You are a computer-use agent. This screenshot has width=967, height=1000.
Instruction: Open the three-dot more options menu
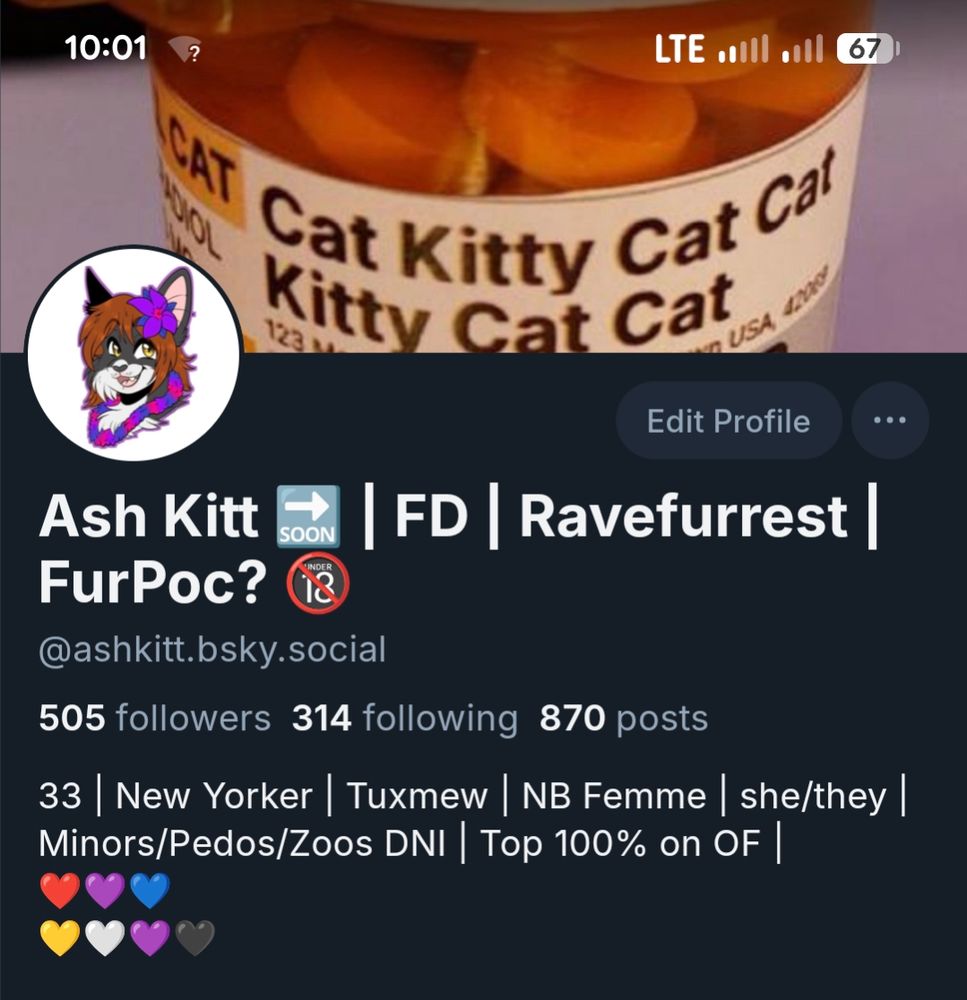pos(890,421)
